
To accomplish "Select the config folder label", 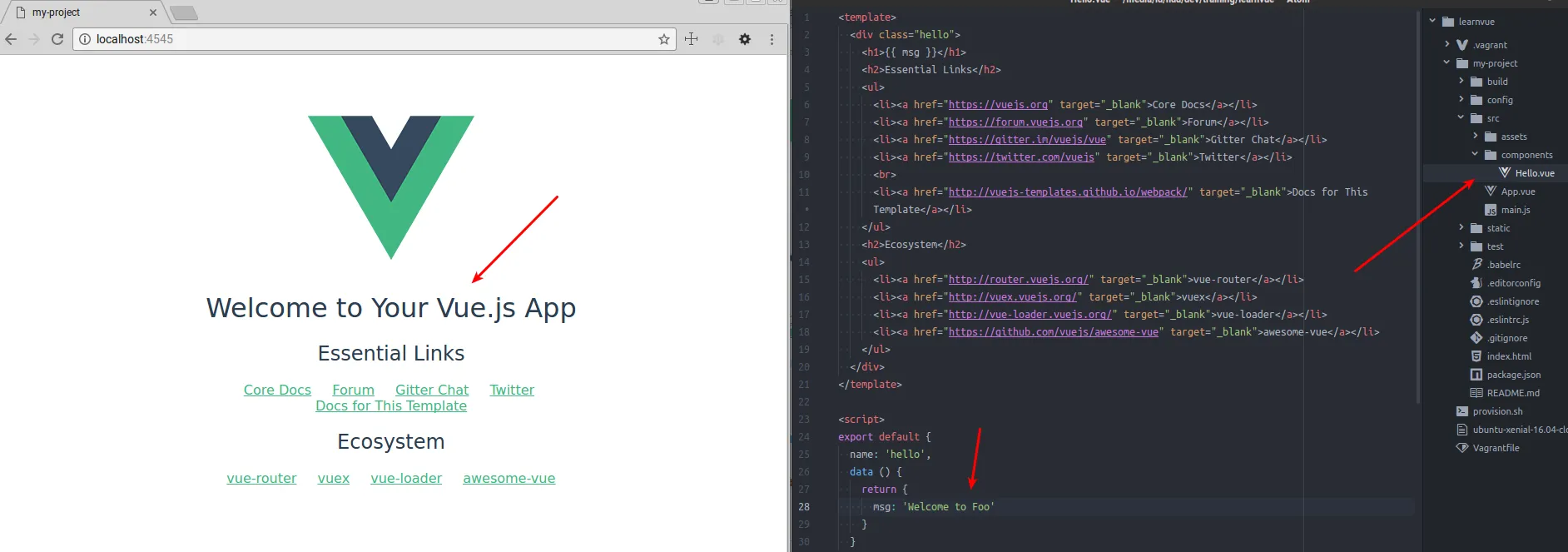I will tap(1500, 100).
